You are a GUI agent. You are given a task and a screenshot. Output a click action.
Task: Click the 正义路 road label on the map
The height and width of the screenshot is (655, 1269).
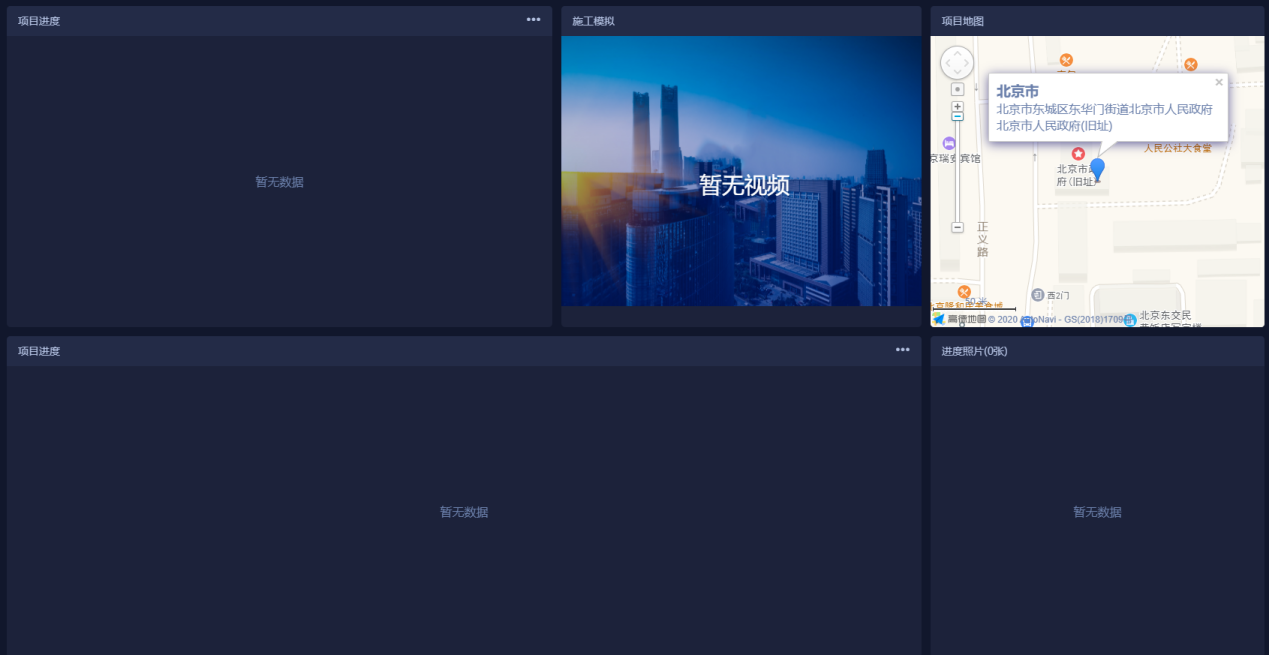(982, 239)
